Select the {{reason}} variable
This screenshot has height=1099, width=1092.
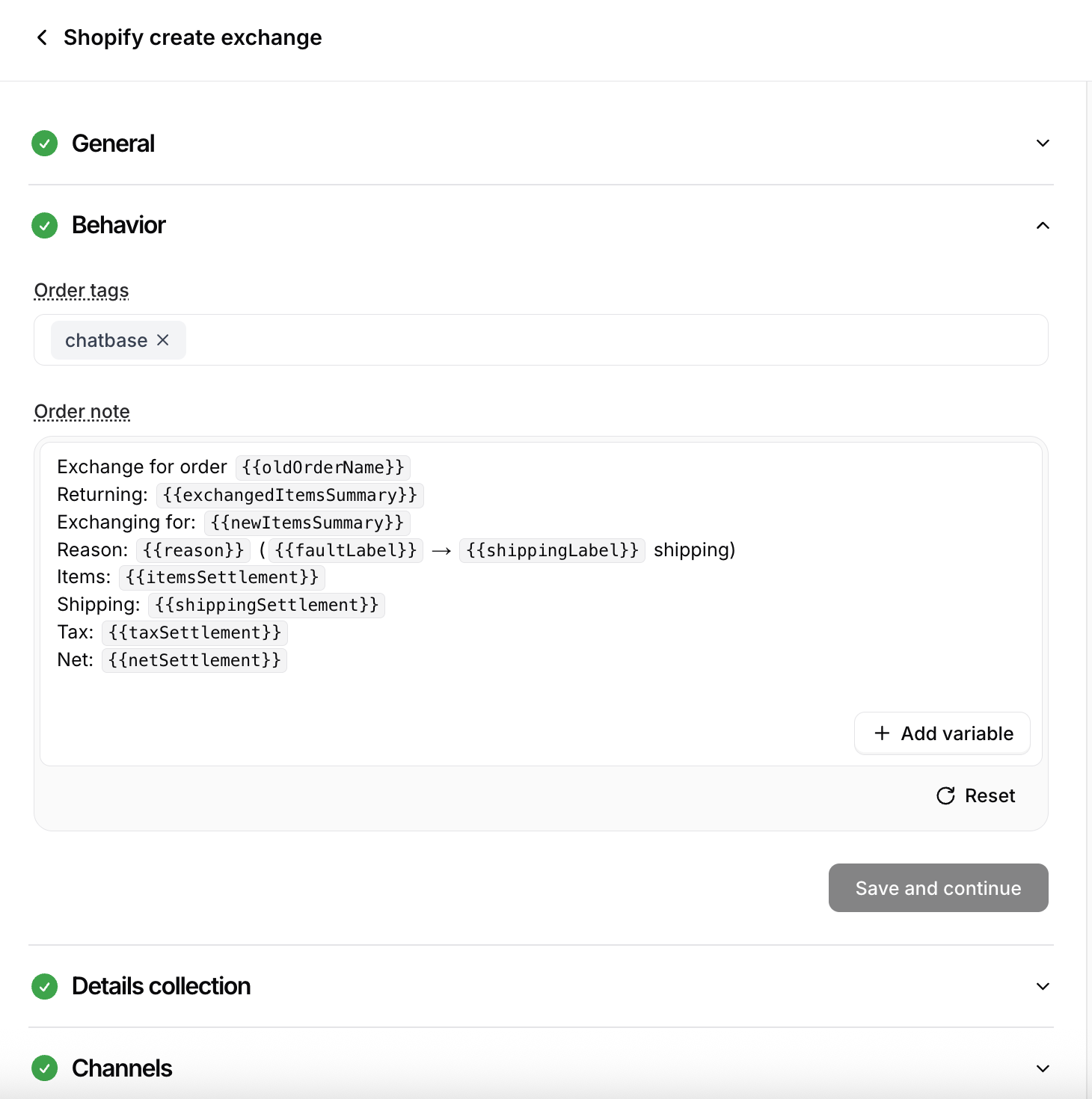click(194, 550)
